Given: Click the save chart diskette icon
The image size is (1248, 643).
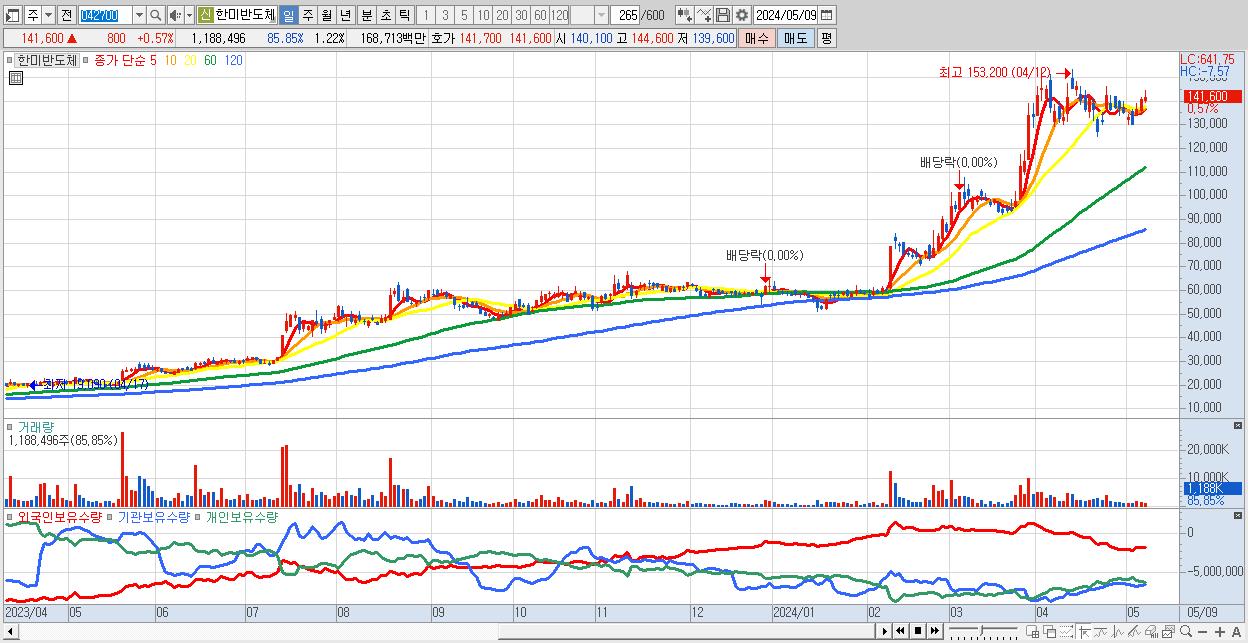Looking at the screenshot, I should click(723, 15).
